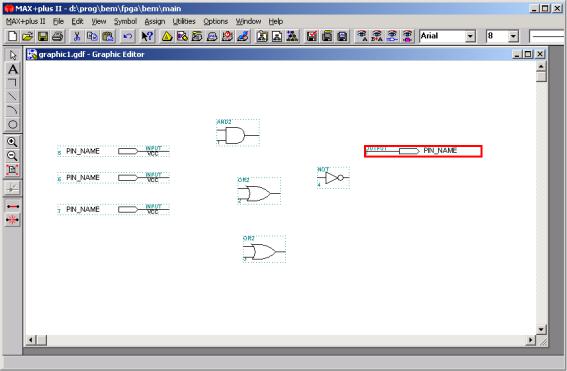This screenshot has width=567, height=371.
Task: Click horizontal scrollbar left arrow
Action: (31, 340)
